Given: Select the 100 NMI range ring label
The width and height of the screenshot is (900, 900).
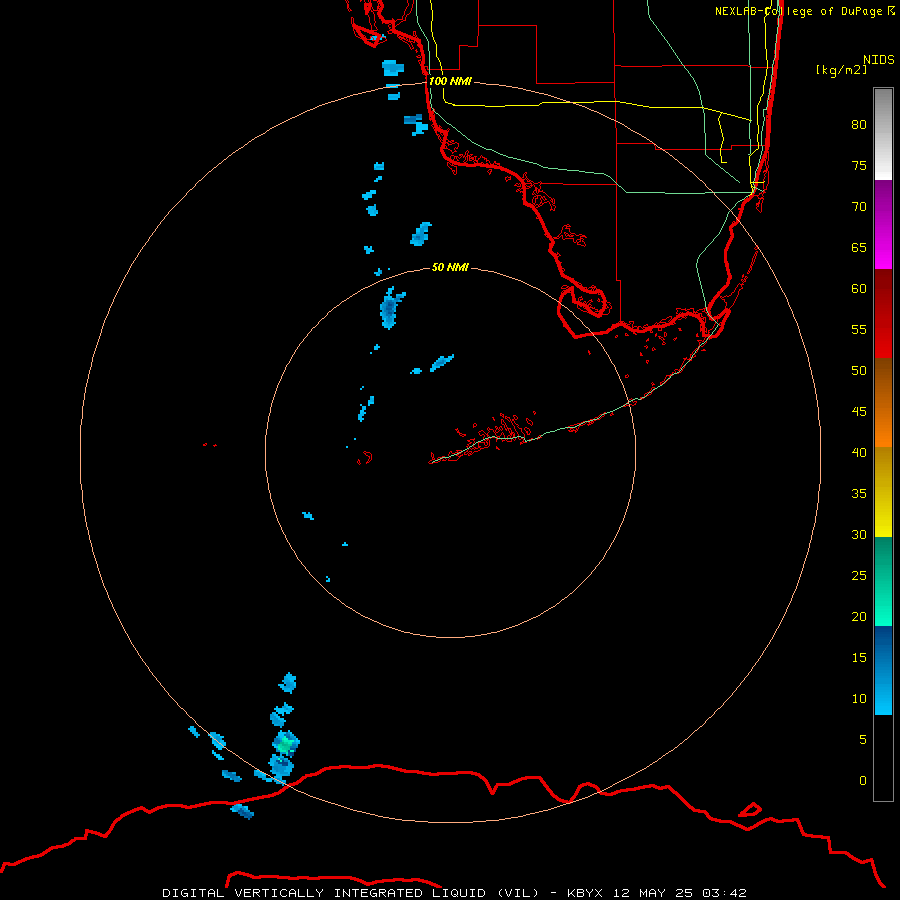Looking at the screenshot, I should 450,81.
